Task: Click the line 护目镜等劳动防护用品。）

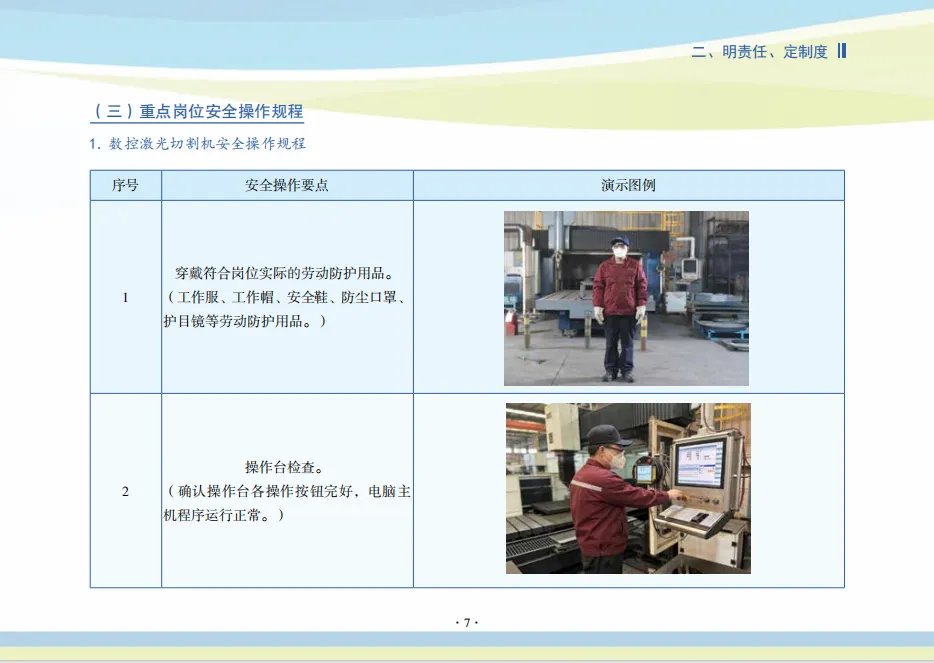Action: tap(245, 321)
